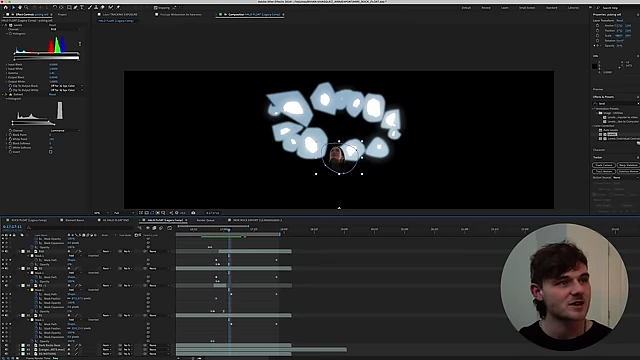Select the Zoom magnifier tool
The height and width of the screenshot is (360, 640).
[26, 7]
